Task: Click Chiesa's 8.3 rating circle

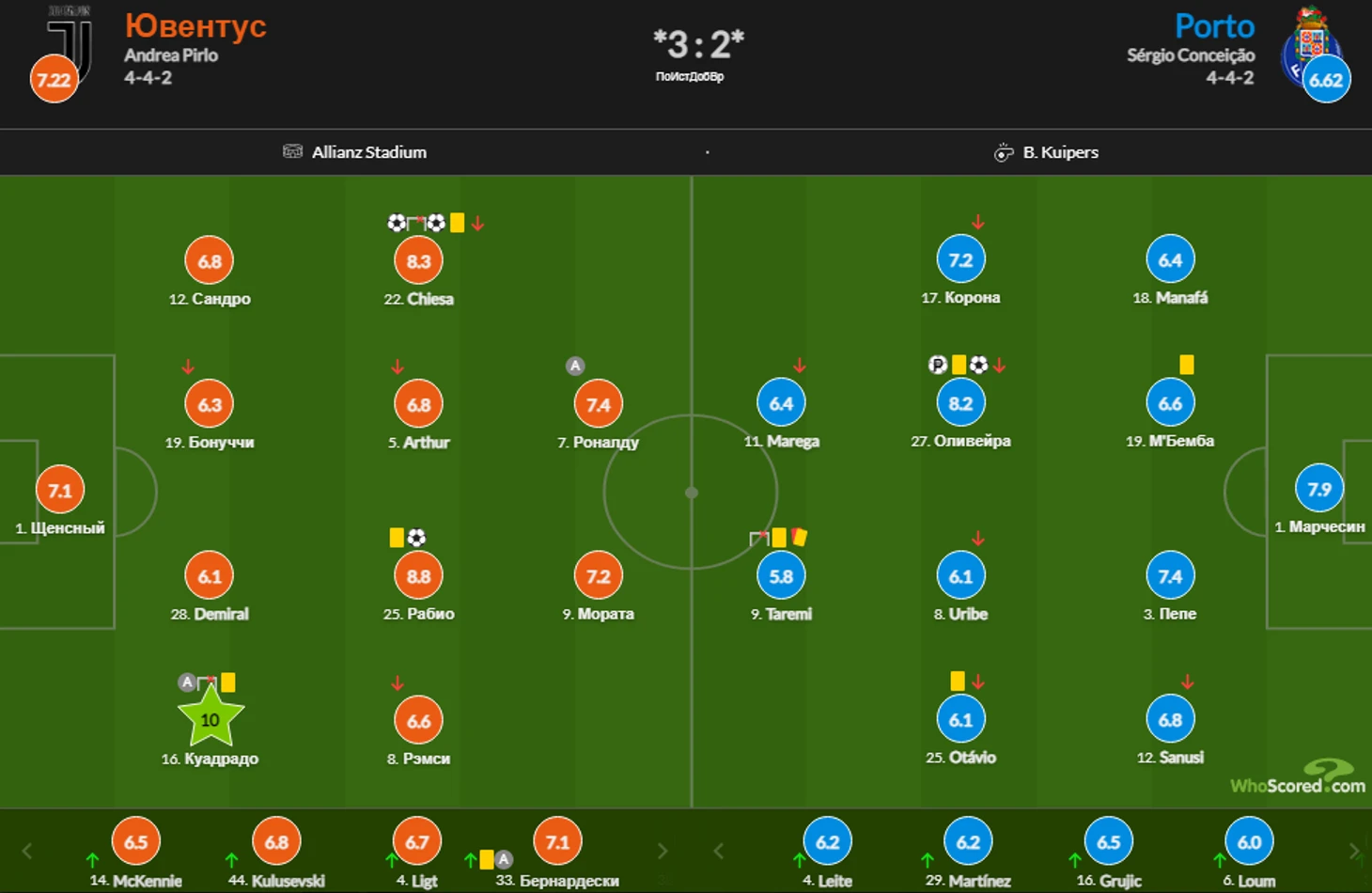Action: coord(419,260)
